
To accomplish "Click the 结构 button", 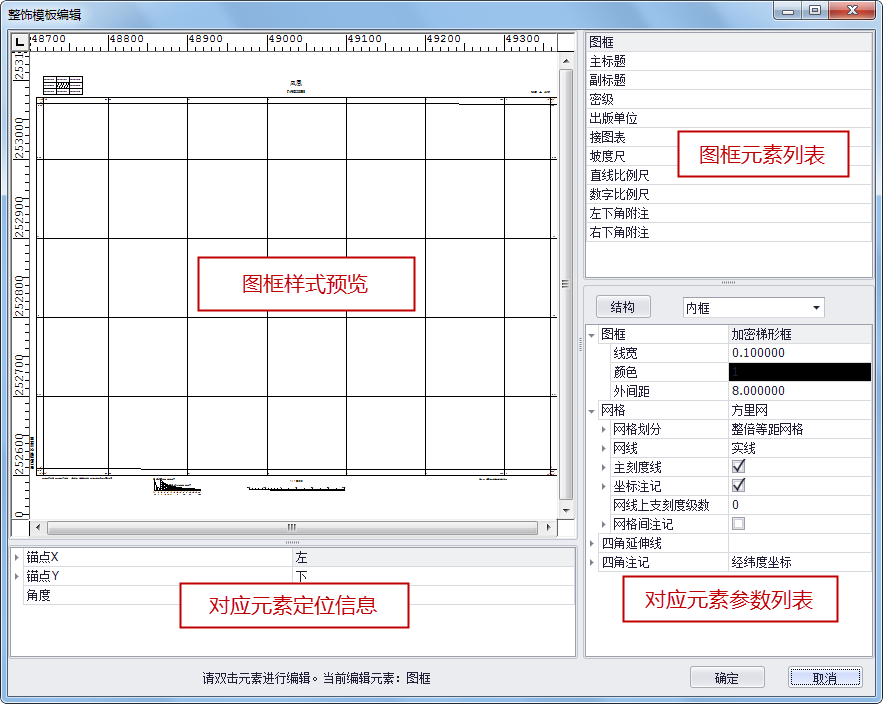I will pos(622,308).
